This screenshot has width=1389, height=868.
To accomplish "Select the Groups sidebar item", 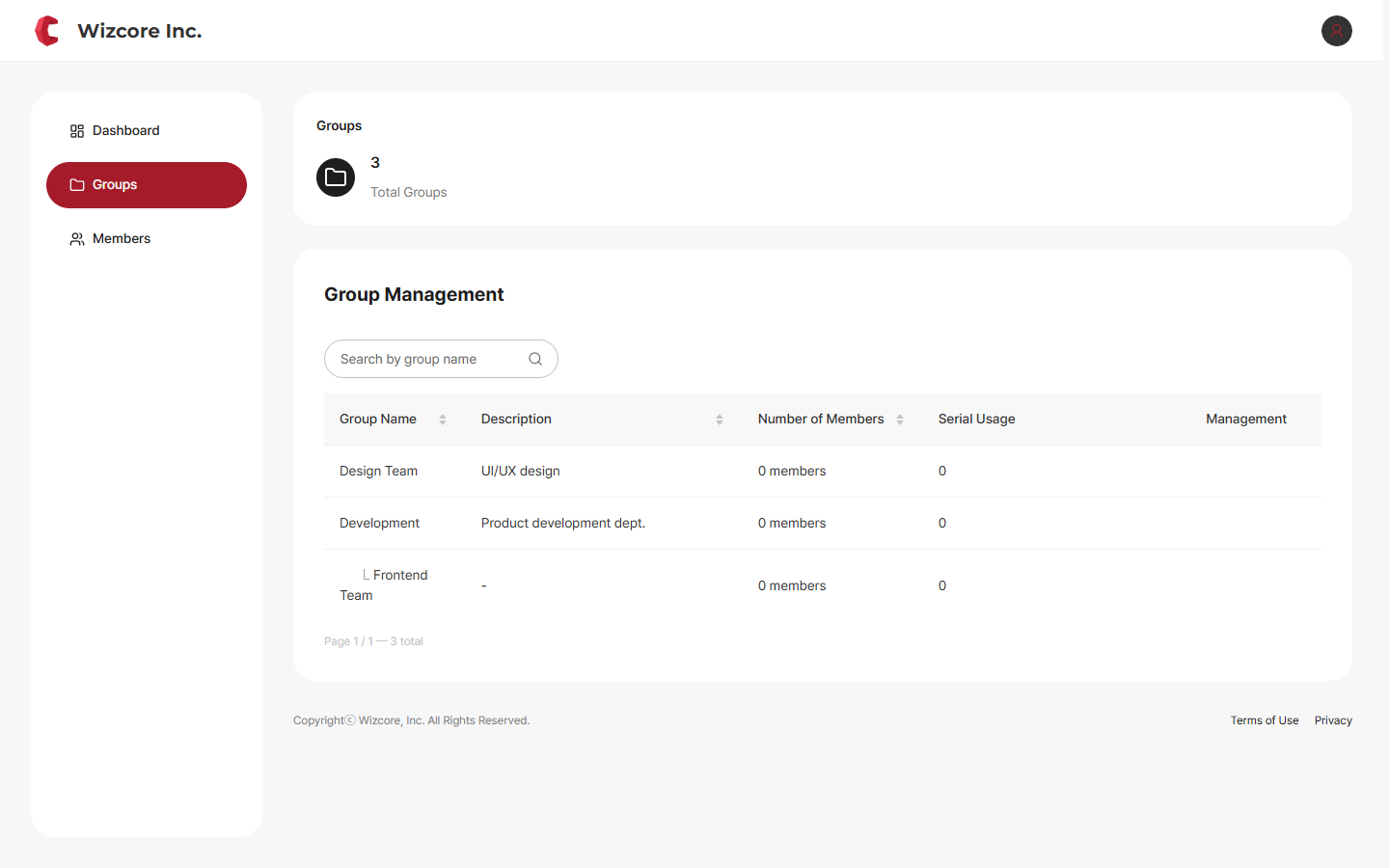I will (147, 185).
